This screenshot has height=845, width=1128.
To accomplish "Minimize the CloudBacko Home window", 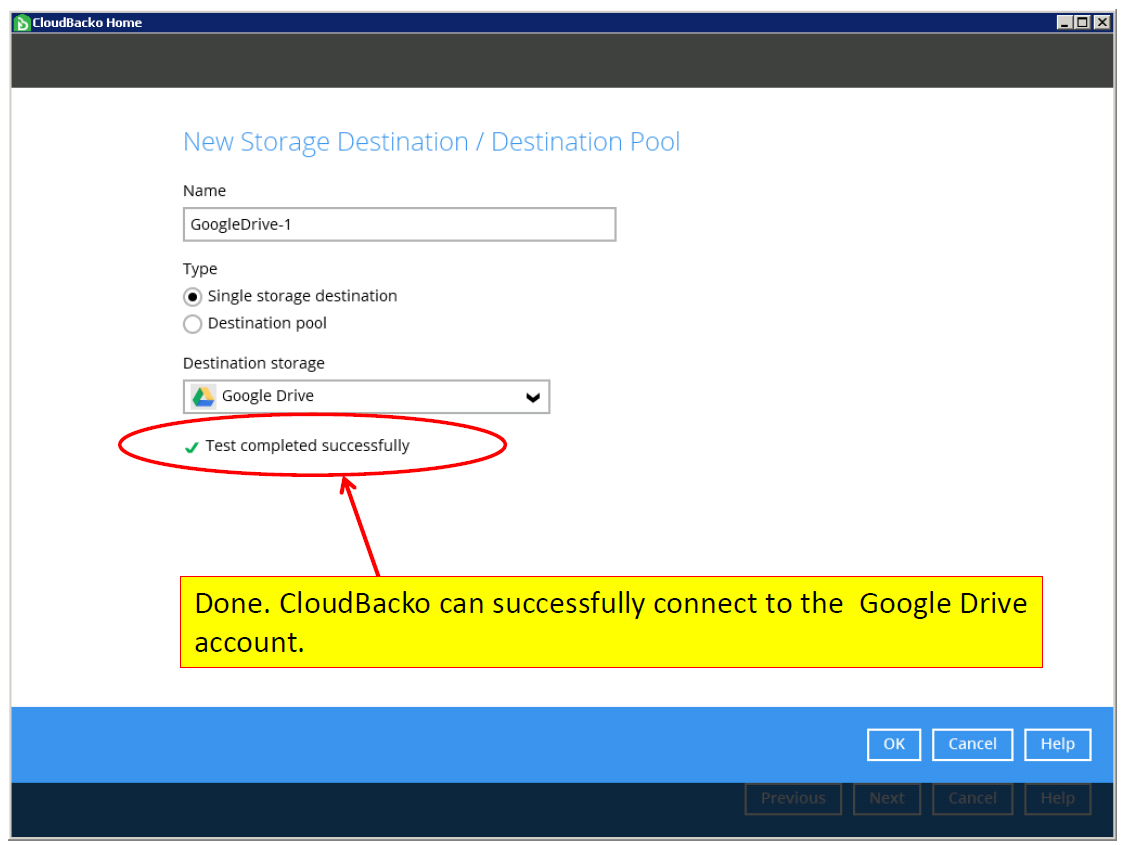I will point(1064,22).
